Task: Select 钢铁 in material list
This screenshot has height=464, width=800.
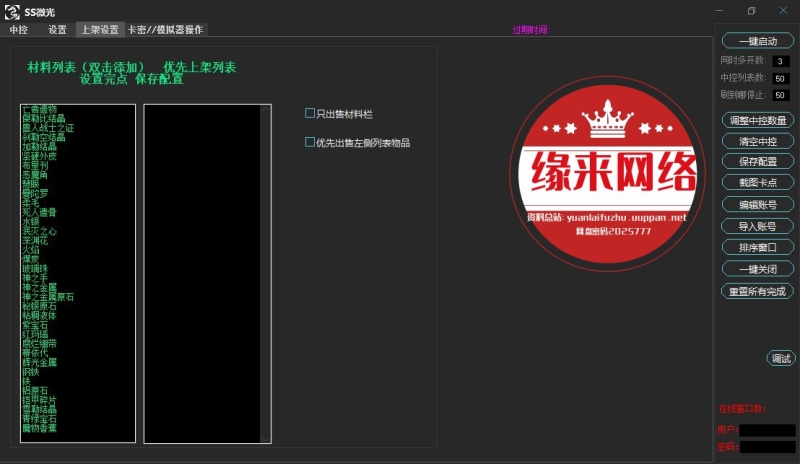Action: click(31, 372)
